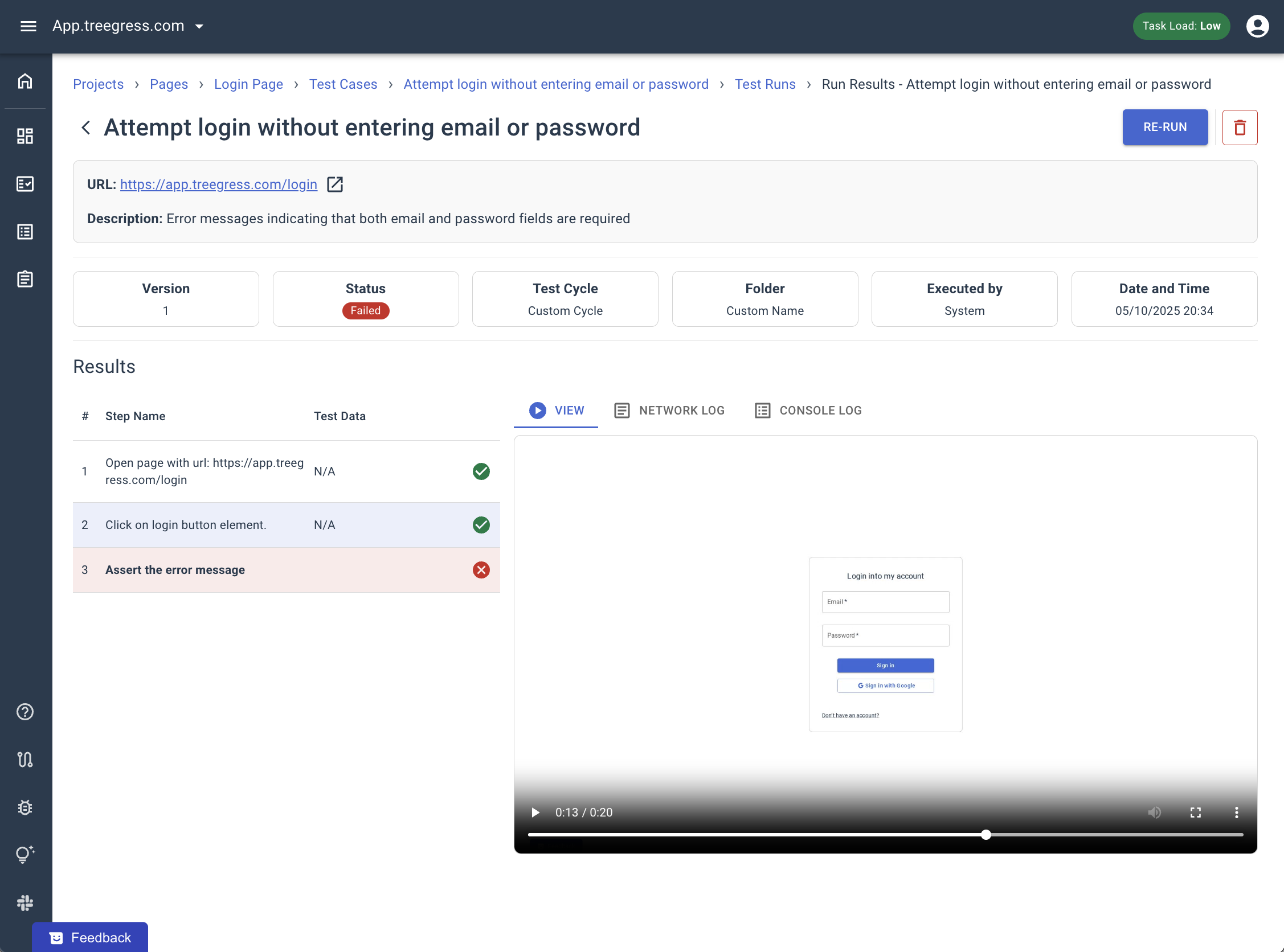The image size is (1284, 952).
Task: Click the bug report icon in sidebar
Action: click(25, 807)
